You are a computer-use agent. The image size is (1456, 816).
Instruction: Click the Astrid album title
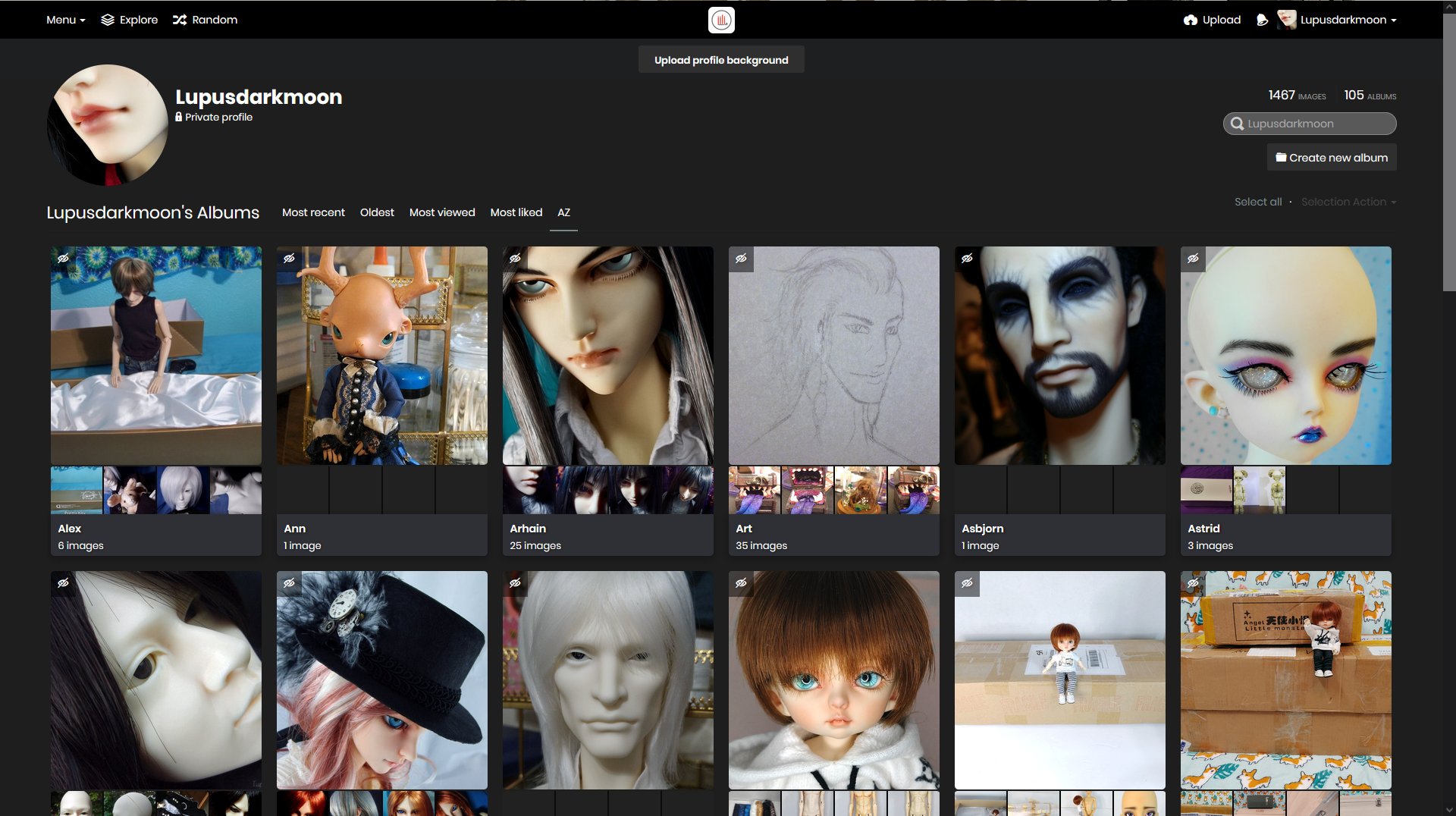pos(1203,529)
